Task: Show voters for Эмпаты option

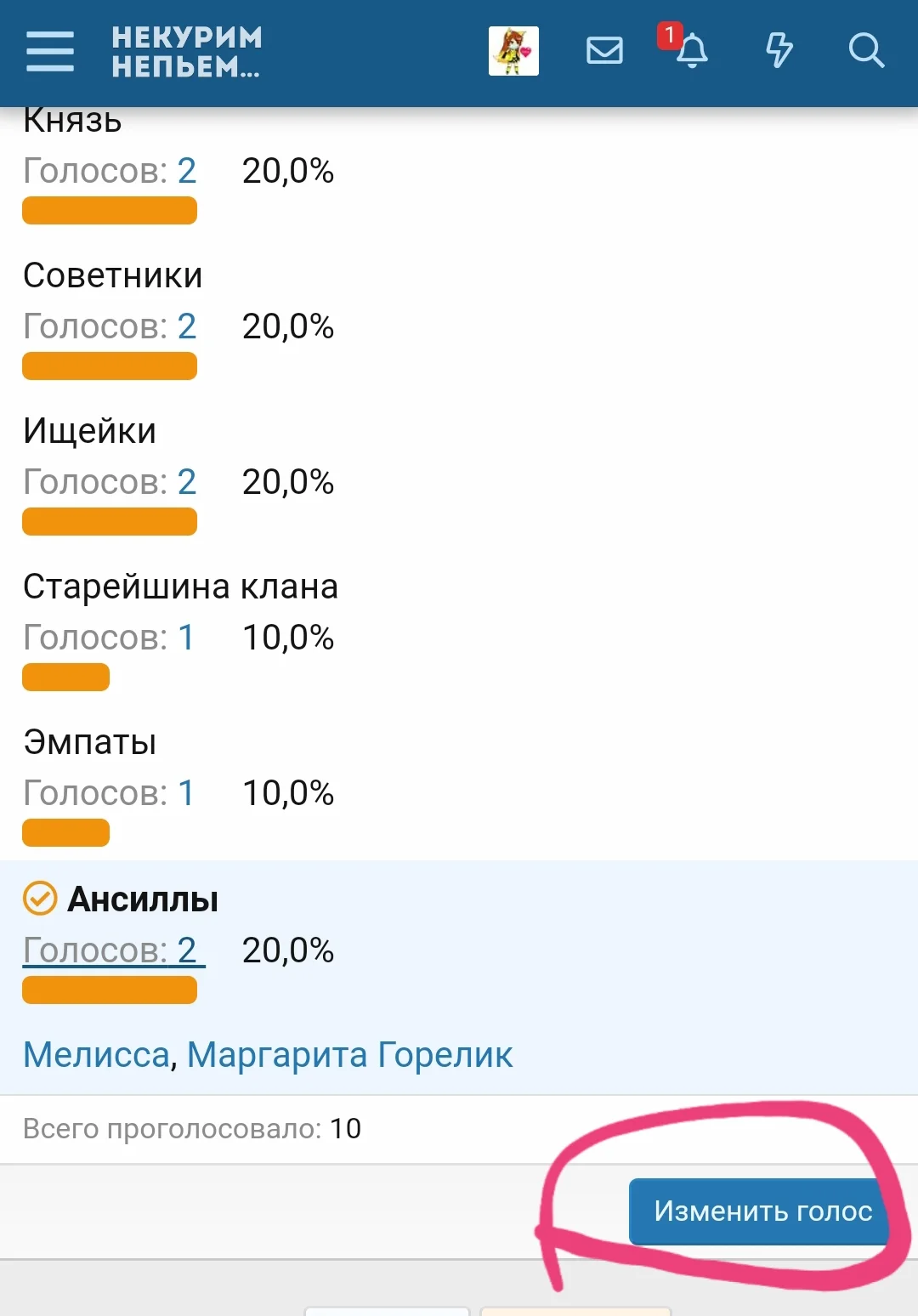Action: pos(109,793)
